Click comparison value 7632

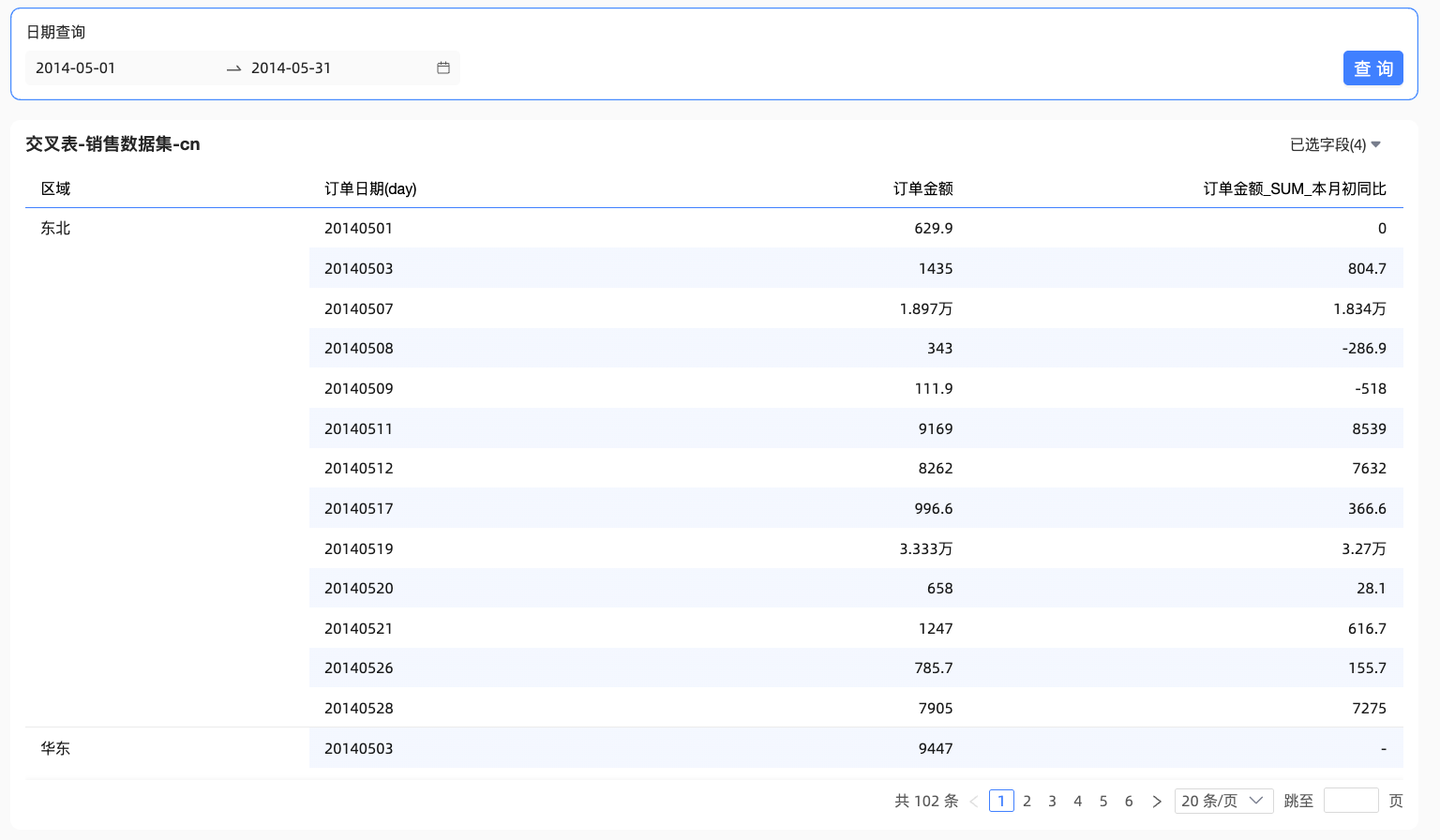click(x=1369, y=468)
